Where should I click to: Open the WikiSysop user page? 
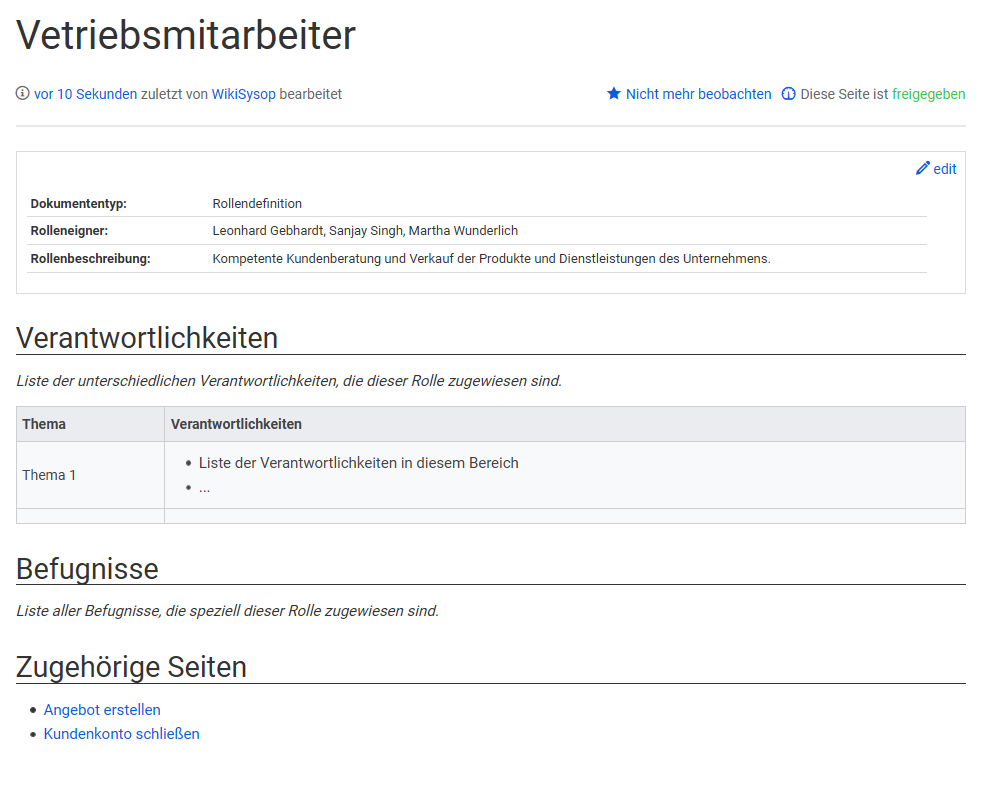tap(243, 94)
